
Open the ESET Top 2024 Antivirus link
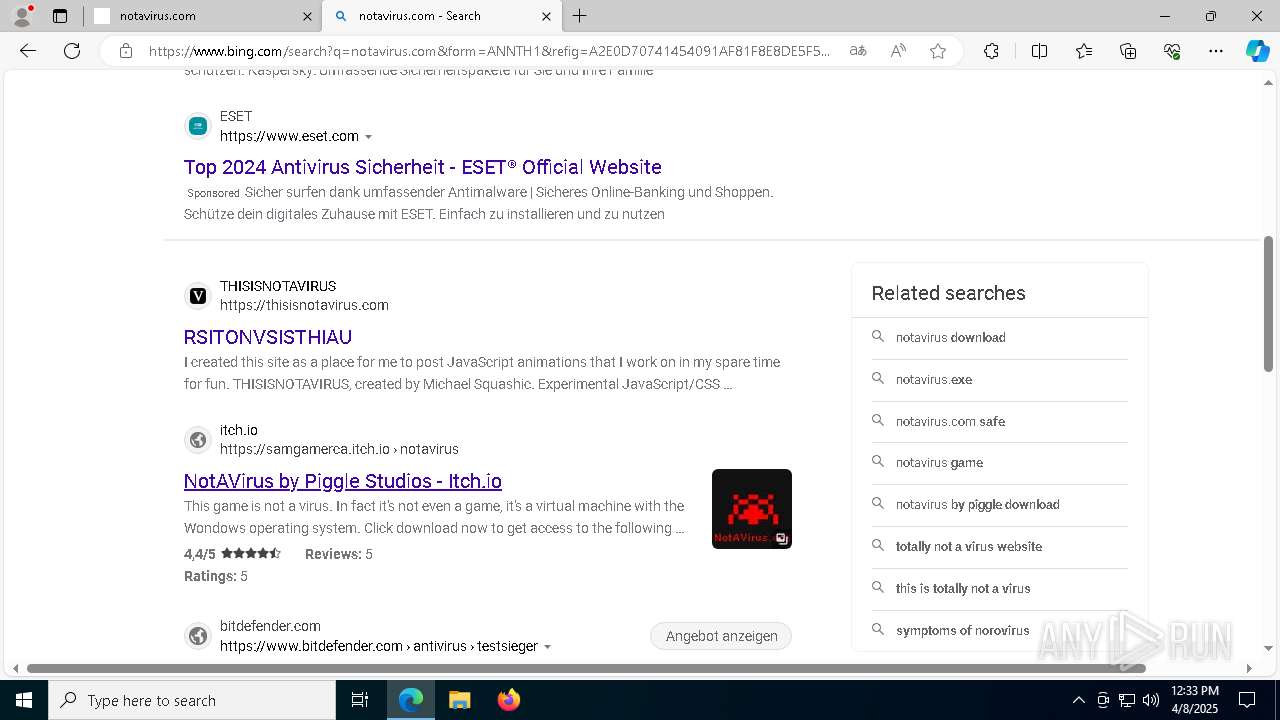[x=422, y=167]
